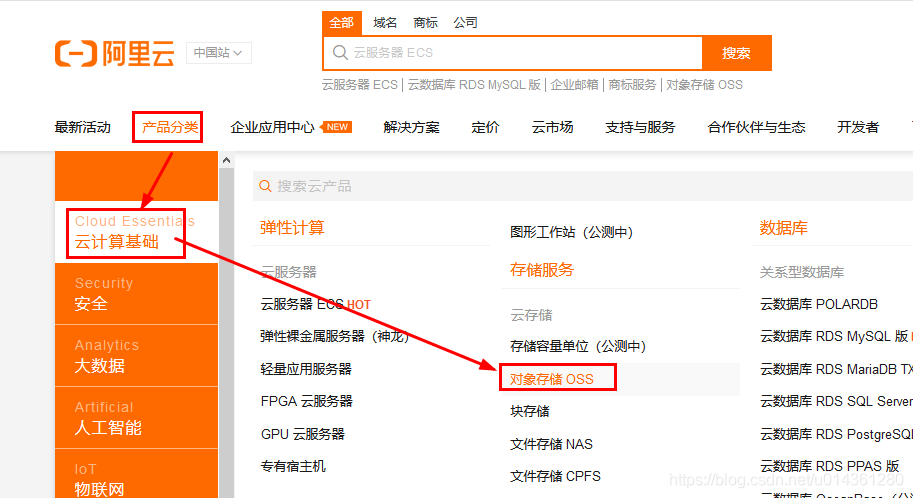The image size is (913, 498).
Task: Click the 数据库 category heading
Action: click(x=784, y=228)
